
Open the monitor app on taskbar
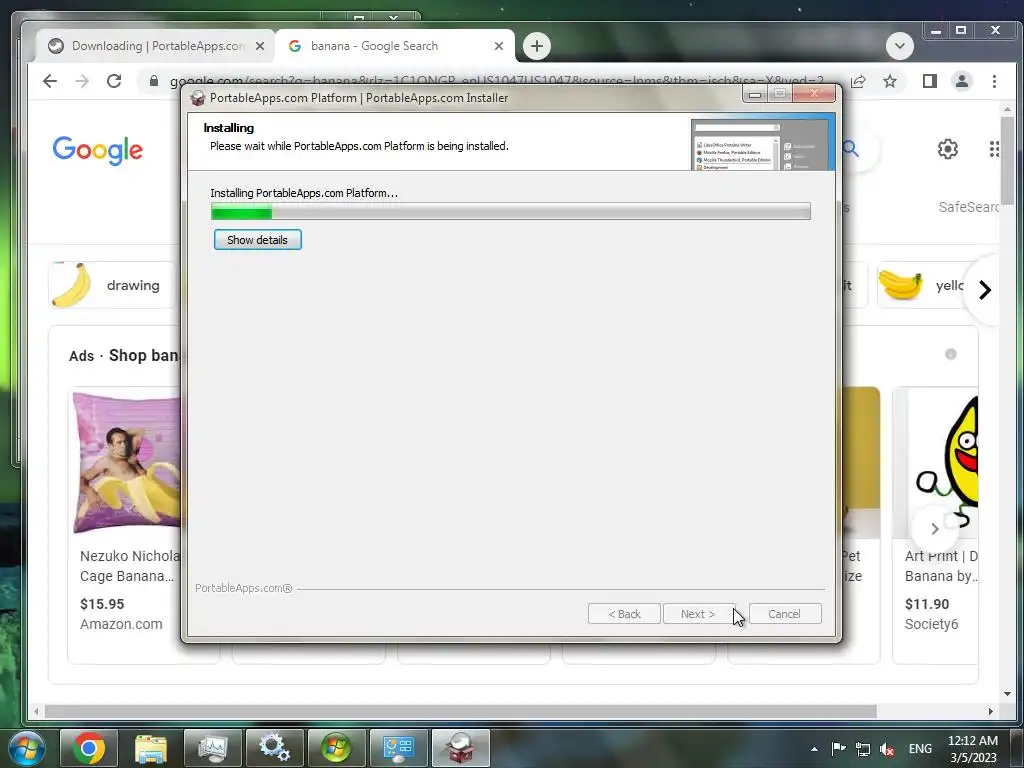click(x=213, y=748)
